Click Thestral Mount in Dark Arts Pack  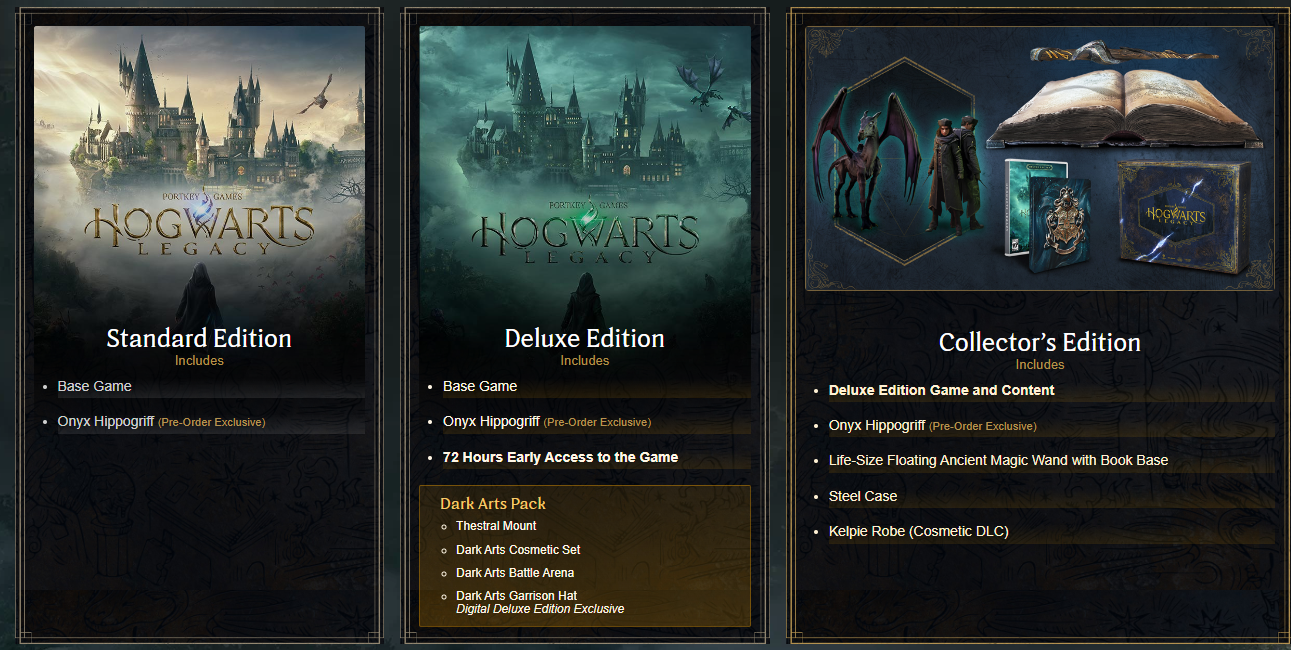coord(496,526)
